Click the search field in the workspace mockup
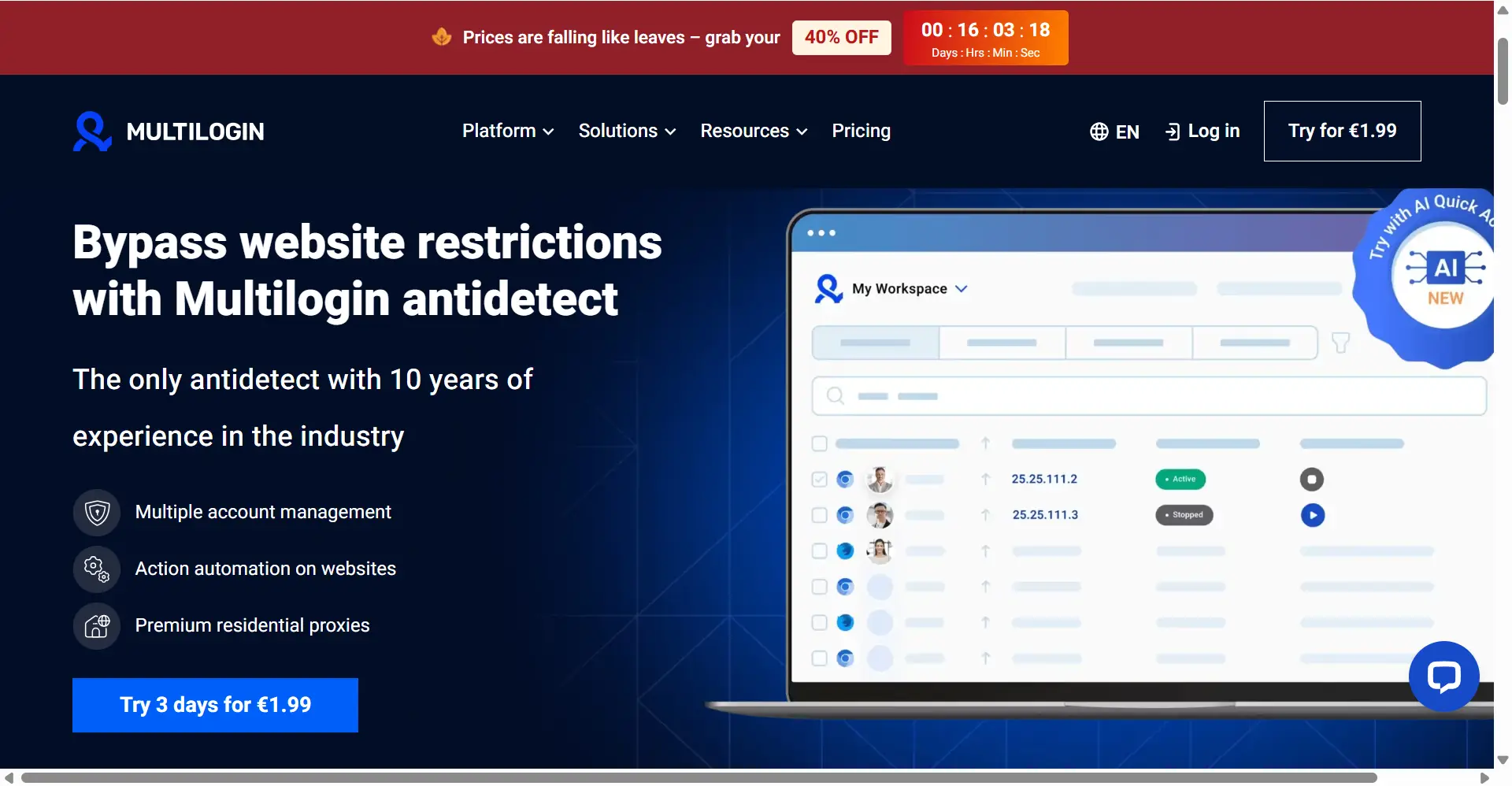The width and height of the screenshot is (1512, 786). coord(1149,396)
